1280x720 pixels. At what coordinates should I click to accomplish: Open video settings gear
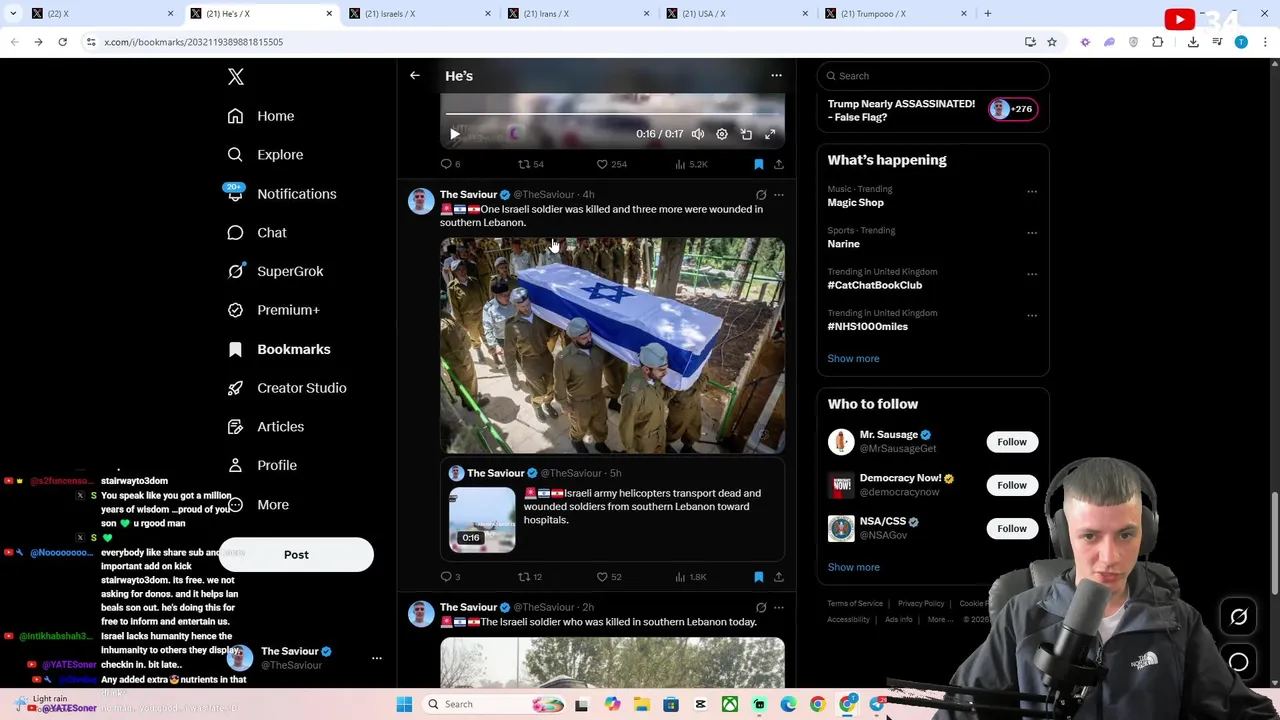[722, 134]
